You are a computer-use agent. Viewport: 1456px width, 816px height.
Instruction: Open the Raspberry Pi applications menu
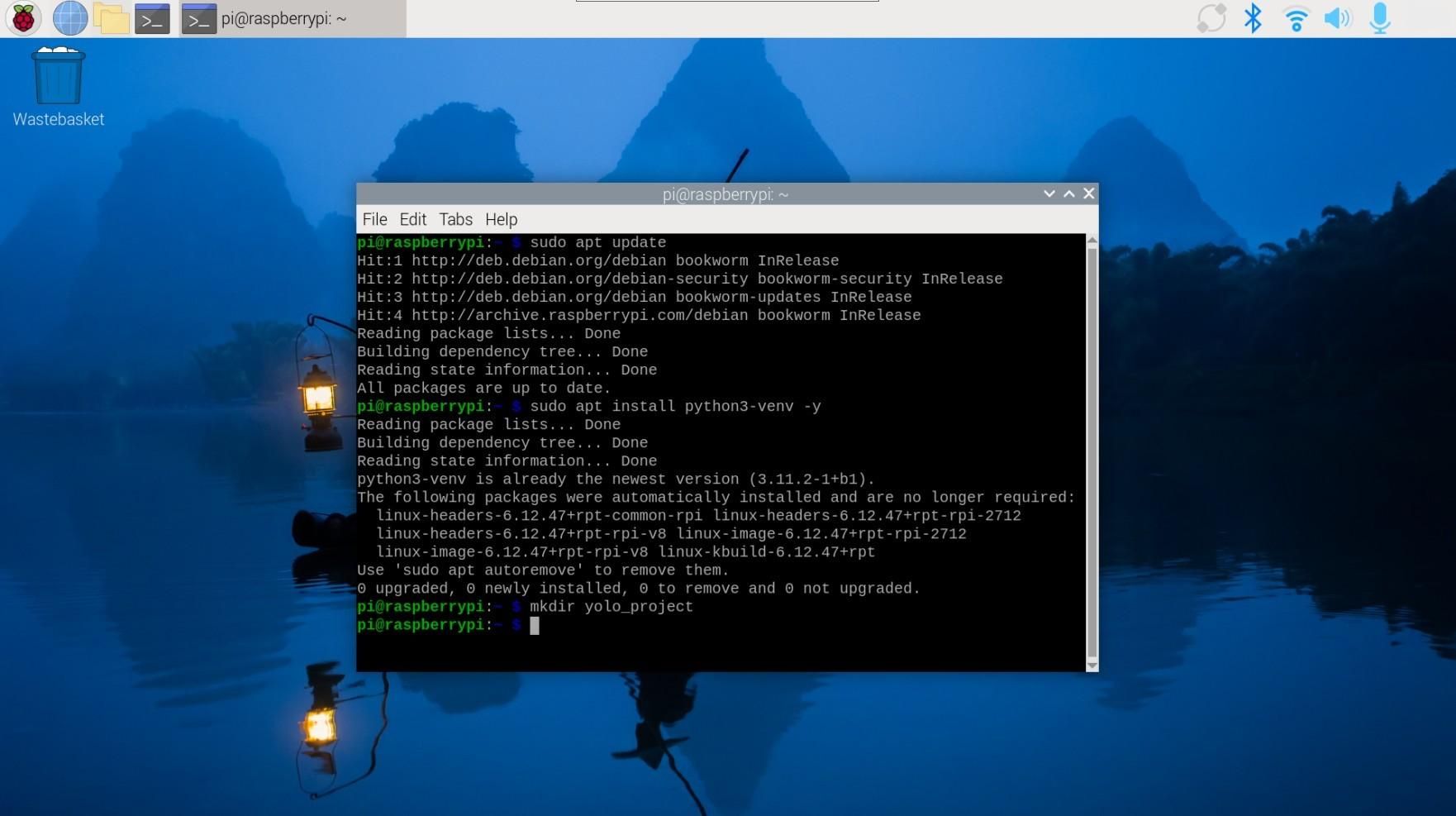[23, 18]
